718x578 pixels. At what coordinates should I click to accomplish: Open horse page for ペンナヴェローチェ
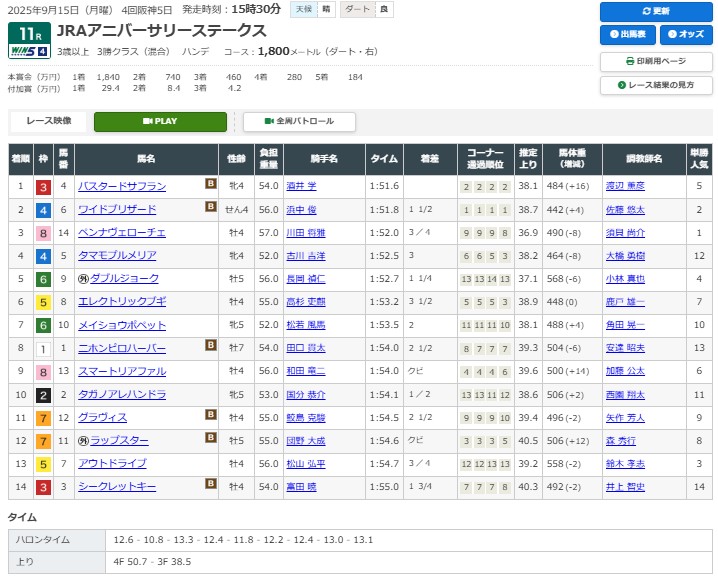pyautogui.click(x=122, y=233)
